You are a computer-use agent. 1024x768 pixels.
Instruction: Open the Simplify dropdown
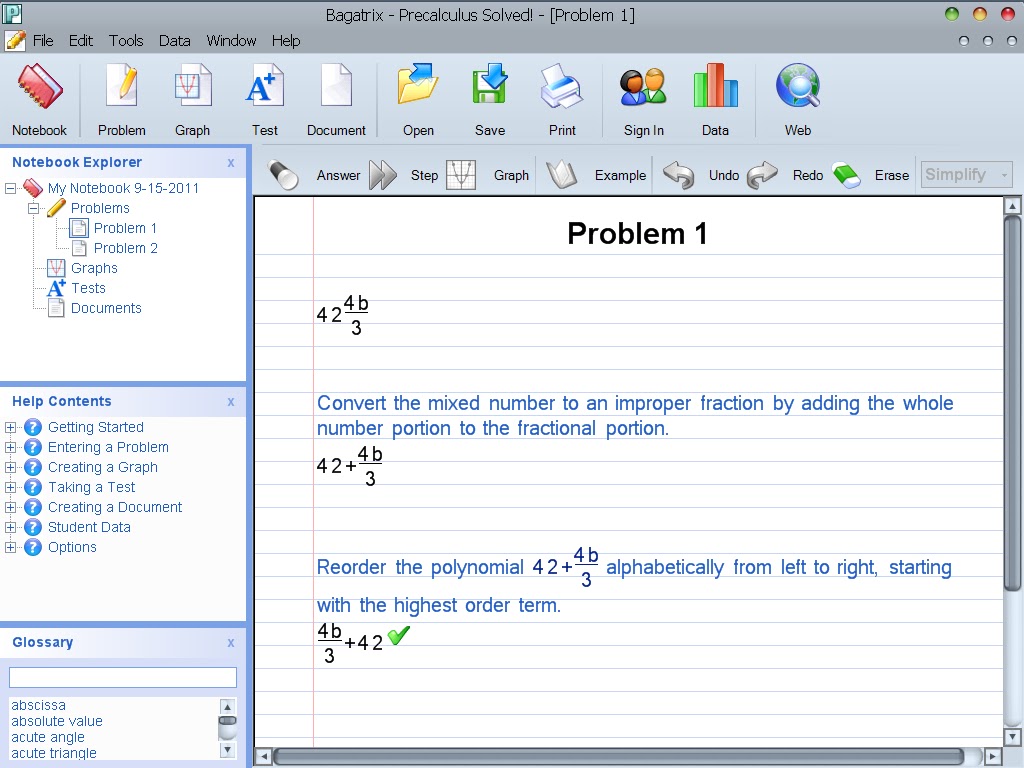tap(967, 174)
